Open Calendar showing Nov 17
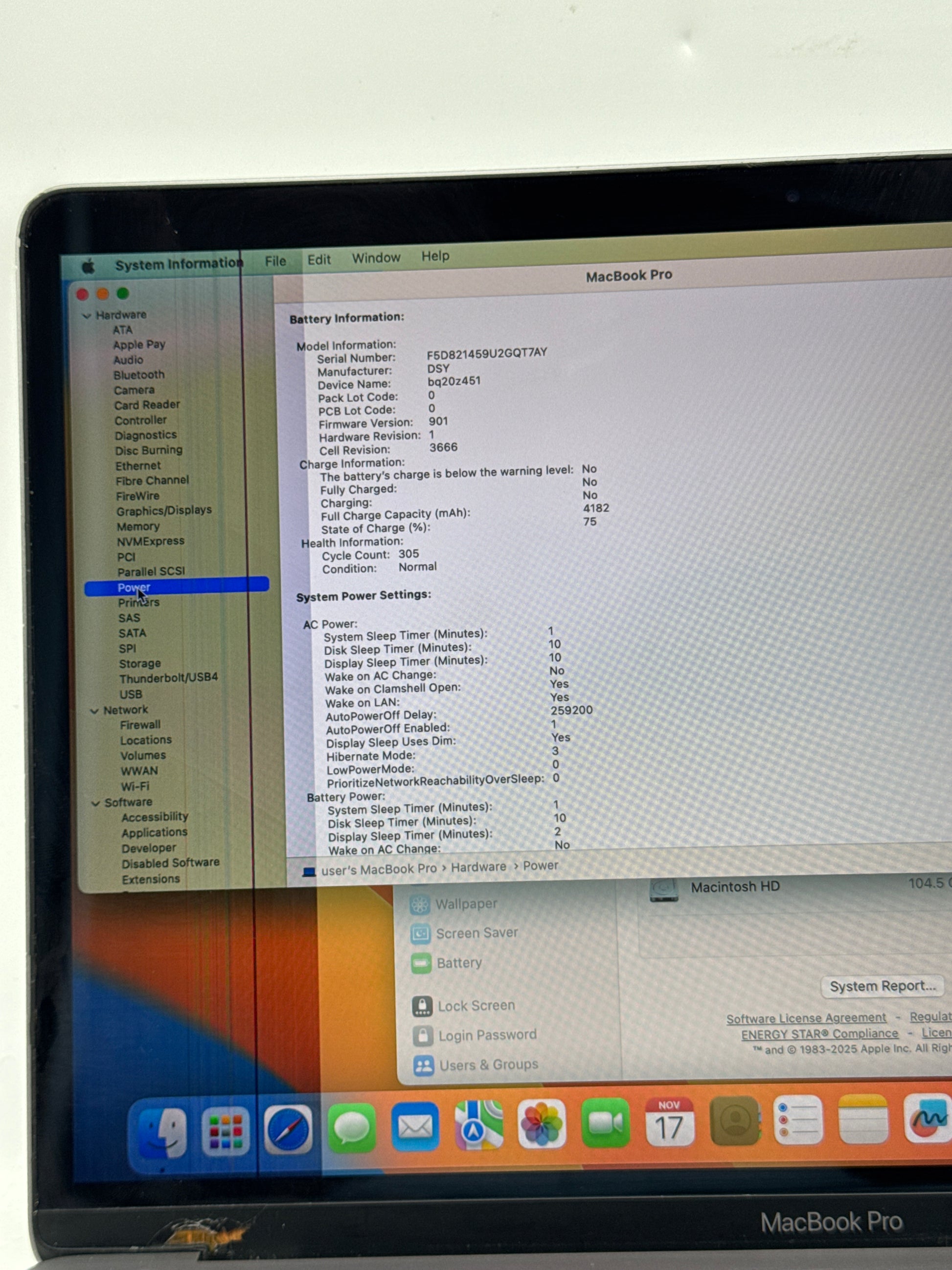 tap(669, 1121)
